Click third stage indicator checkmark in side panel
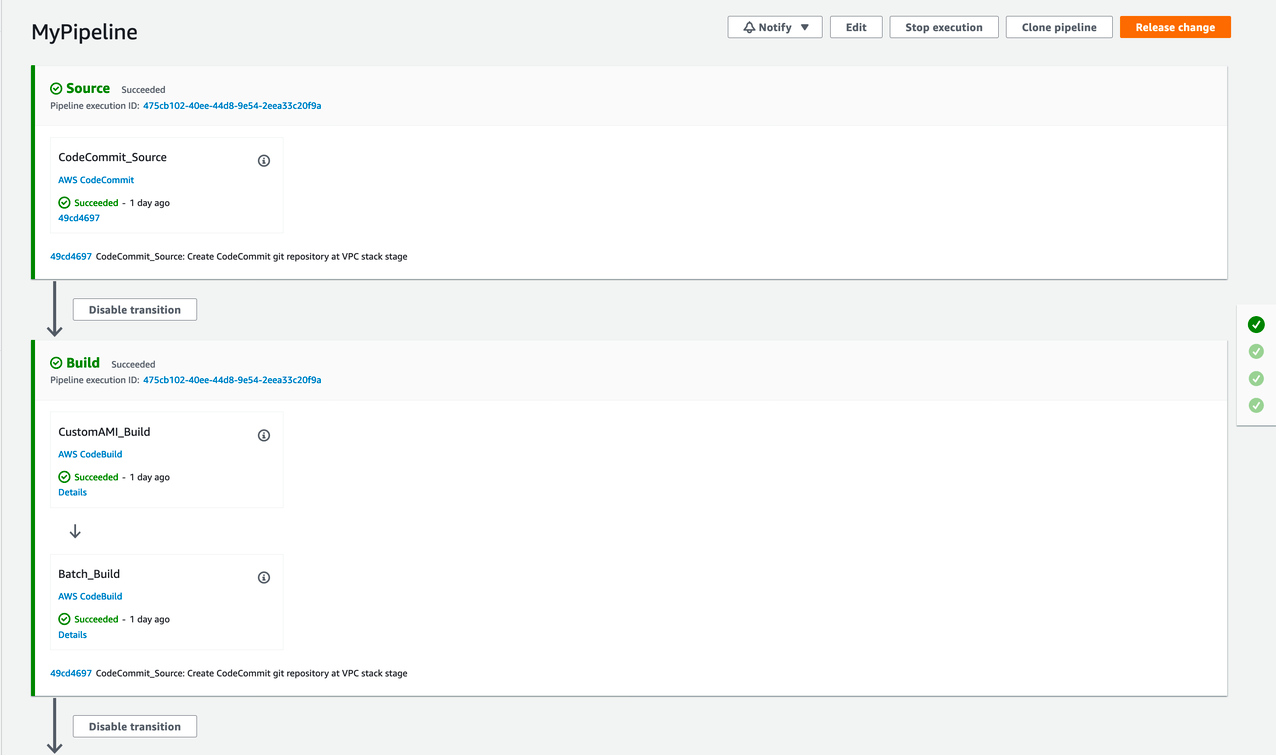The width and height of the screenshot is (1276, 755). (1256, 378)
